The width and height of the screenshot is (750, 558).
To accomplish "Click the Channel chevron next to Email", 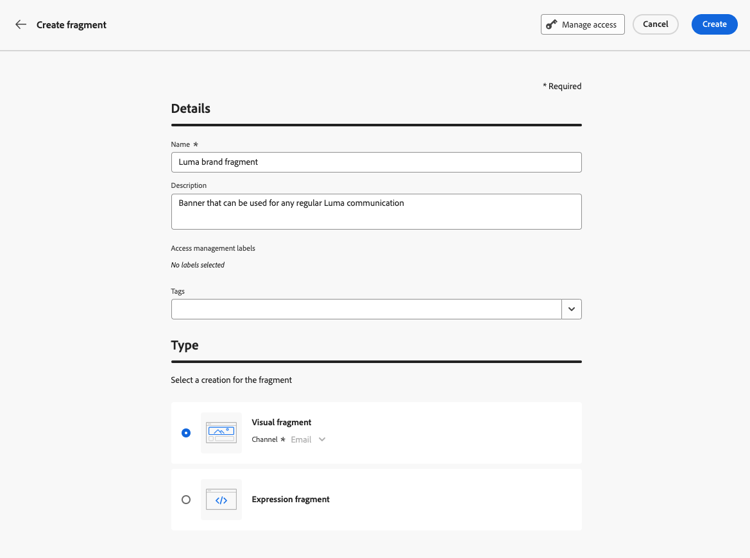I will click(x=322, y=440).
